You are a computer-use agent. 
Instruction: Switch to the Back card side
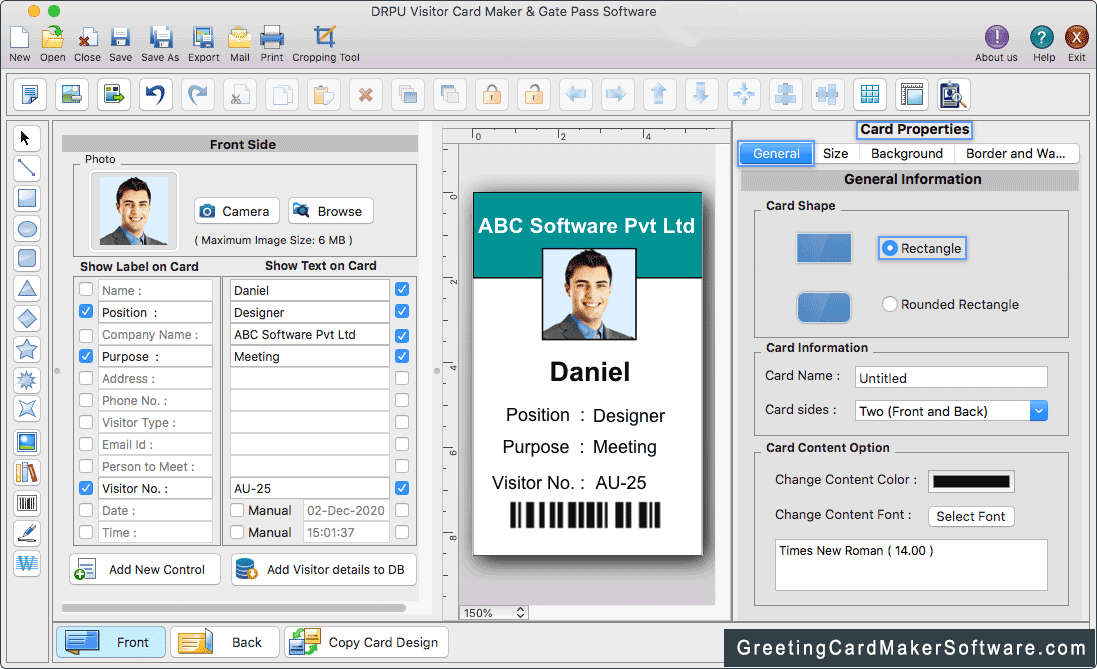[225, 642]
